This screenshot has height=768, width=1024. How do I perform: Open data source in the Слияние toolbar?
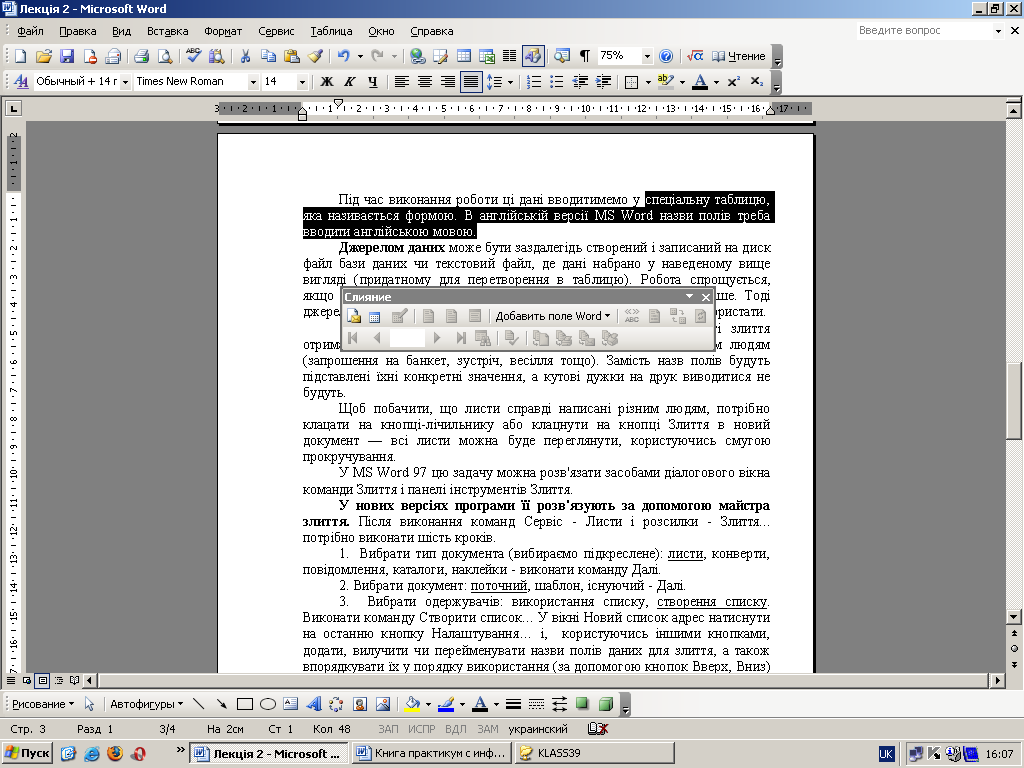[x=374, y=317]
